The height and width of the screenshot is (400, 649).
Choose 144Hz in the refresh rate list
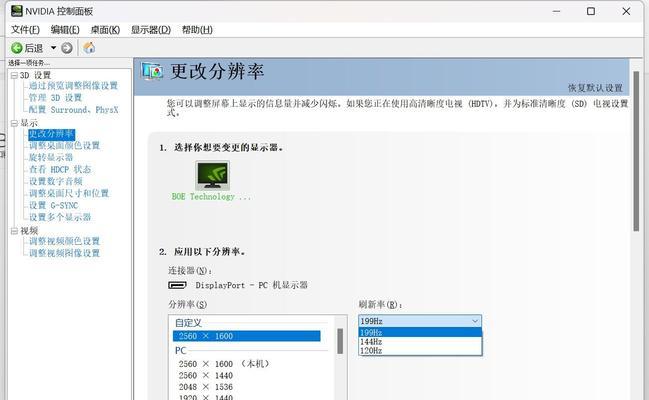point(420,342)
